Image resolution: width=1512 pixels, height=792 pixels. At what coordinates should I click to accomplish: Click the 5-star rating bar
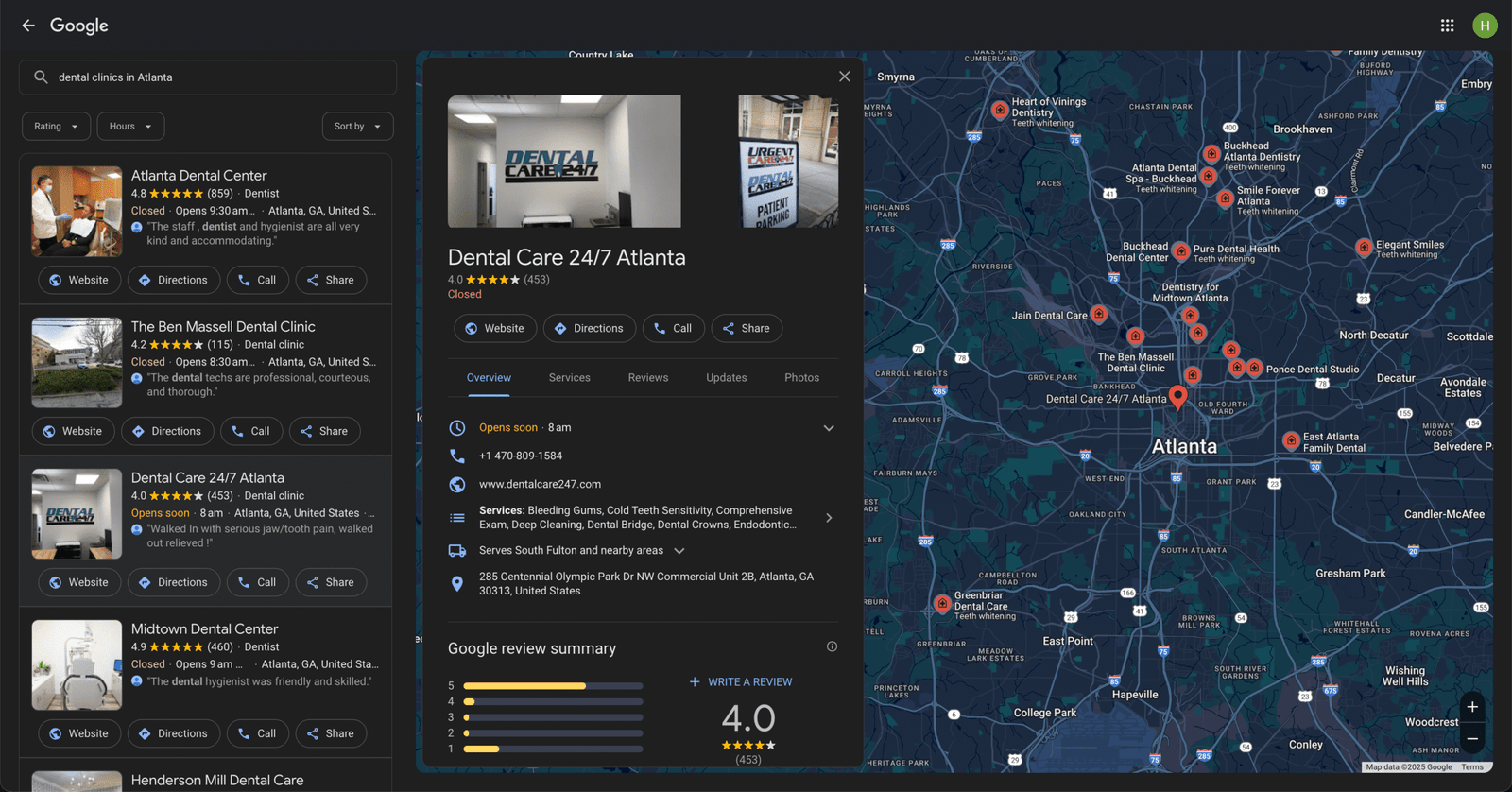553,686
